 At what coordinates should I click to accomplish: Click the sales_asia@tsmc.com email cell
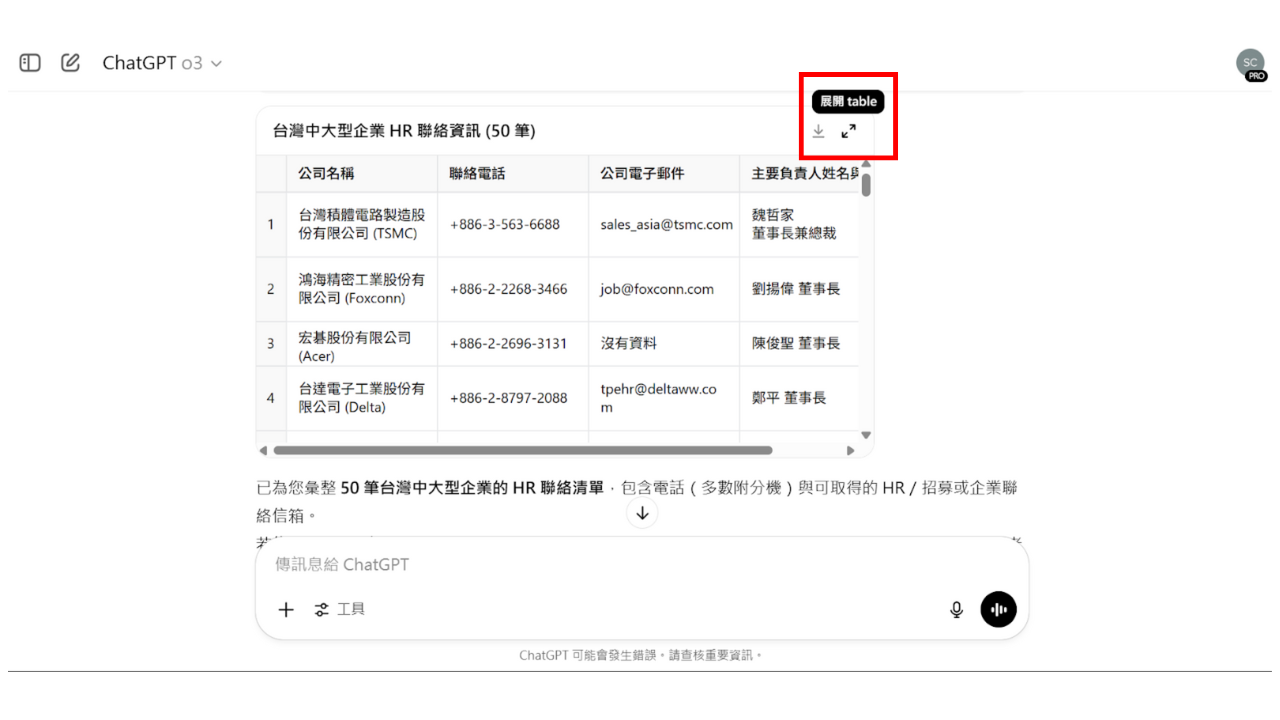664,224
